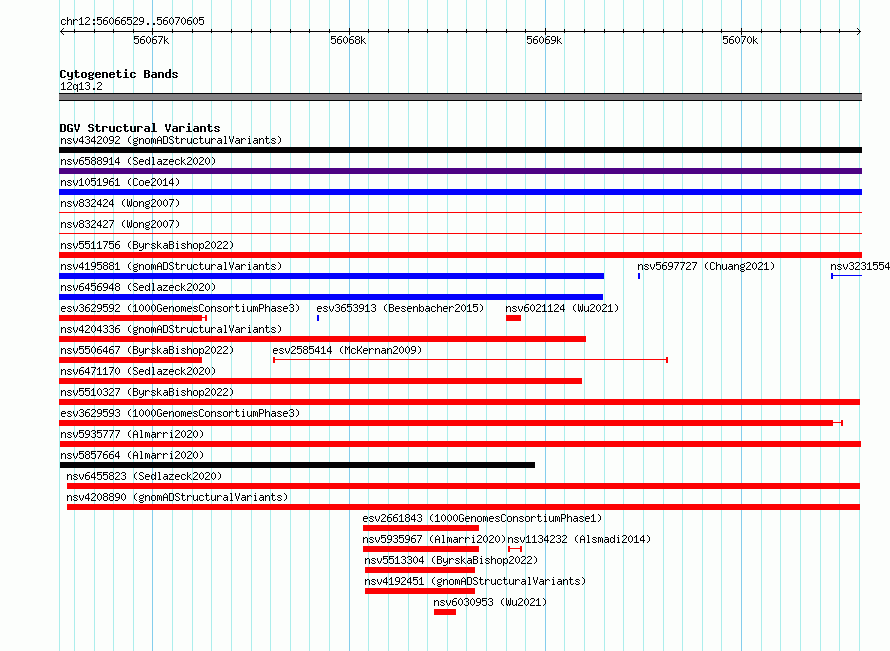
Task: Select the black nsv5857664 variant bar
Action: pyautogui.click(x=297, y=465)
